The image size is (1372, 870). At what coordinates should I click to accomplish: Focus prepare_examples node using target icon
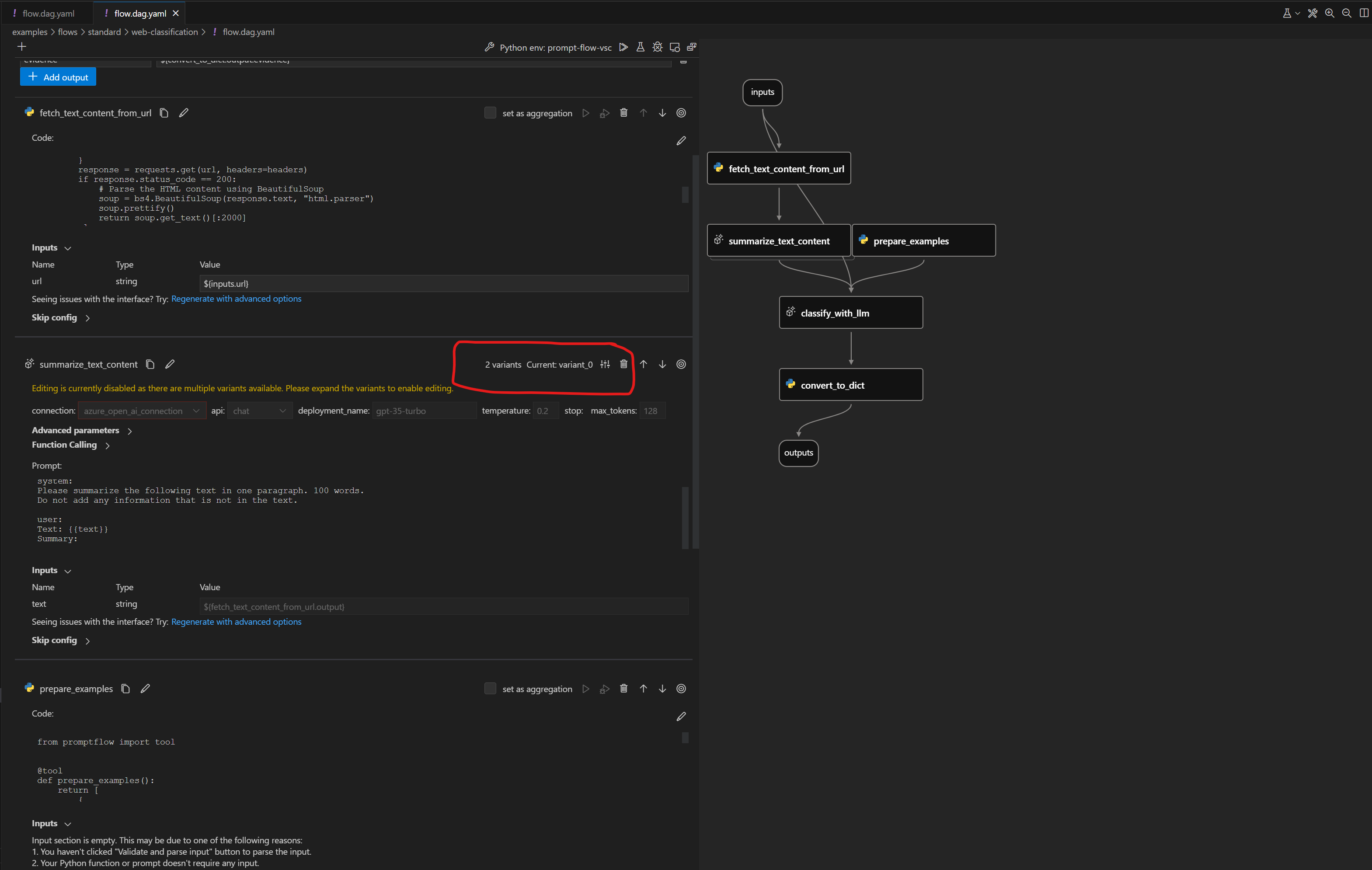click(681, 688)
